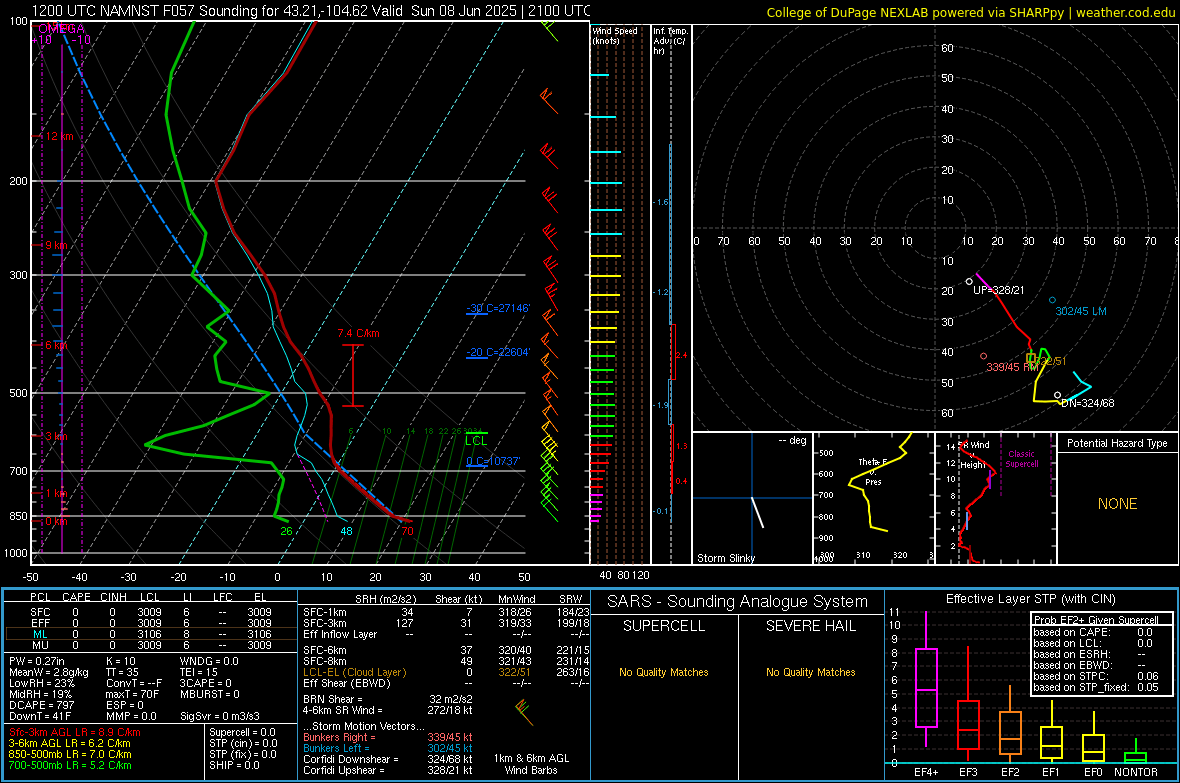Click the surface temperature value 70

407,531
